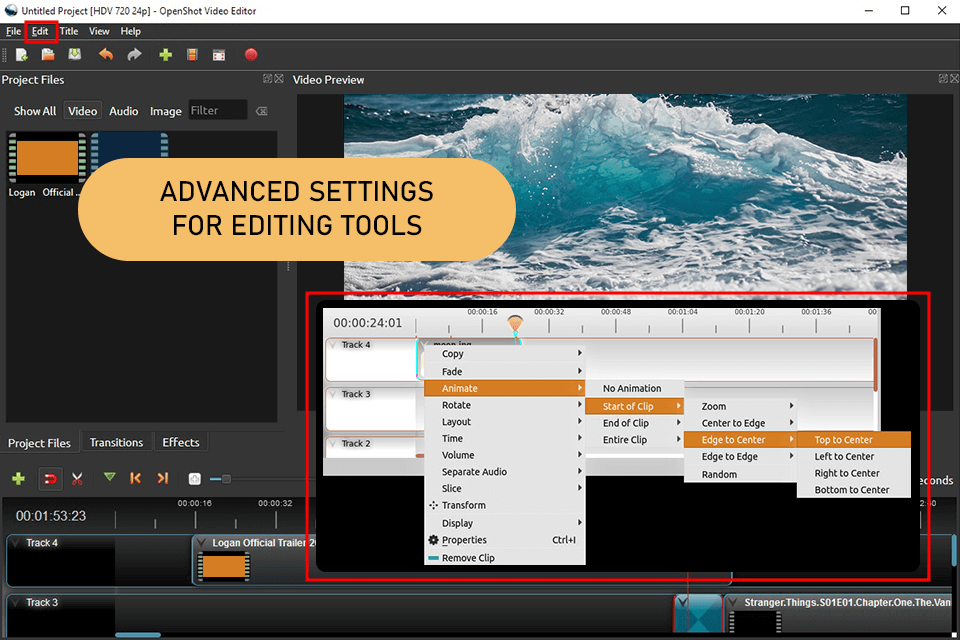Choose Edge to Center animation
This screenshot has height=640, width=960.
[x=740, y=440]
